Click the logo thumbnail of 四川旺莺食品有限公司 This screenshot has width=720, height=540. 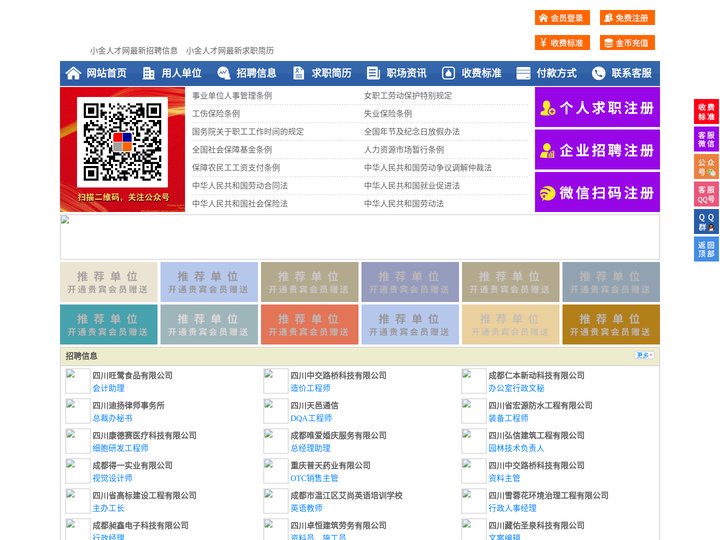coord(78,381)
